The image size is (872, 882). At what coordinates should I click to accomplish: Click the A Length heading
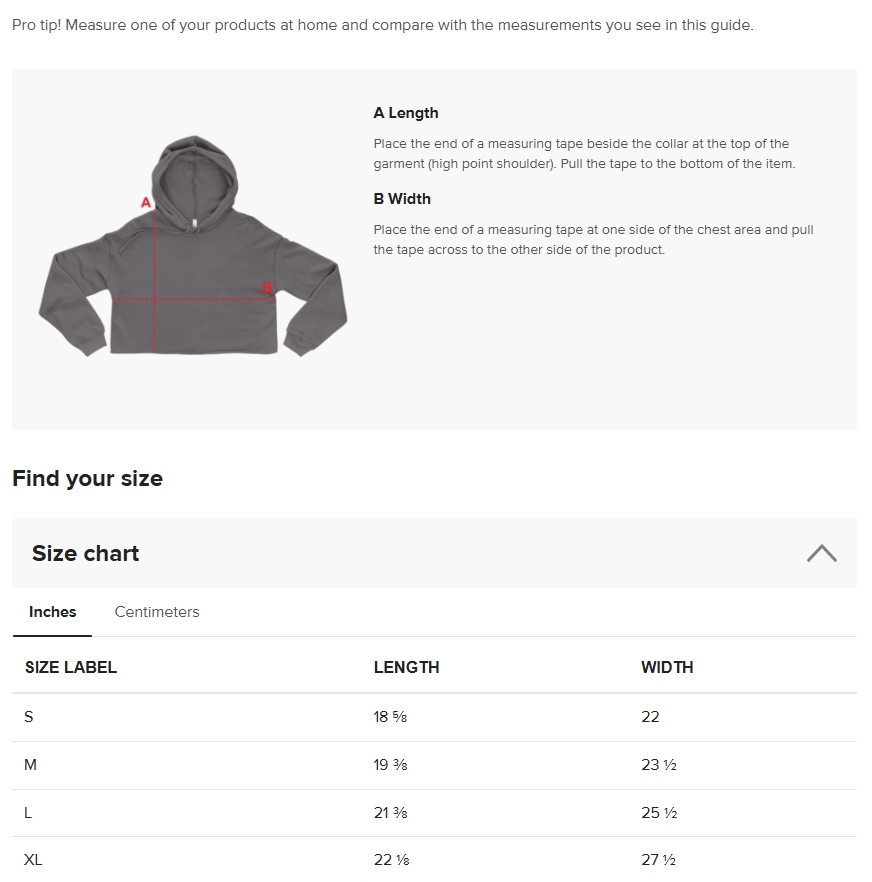tap(406, 113)
